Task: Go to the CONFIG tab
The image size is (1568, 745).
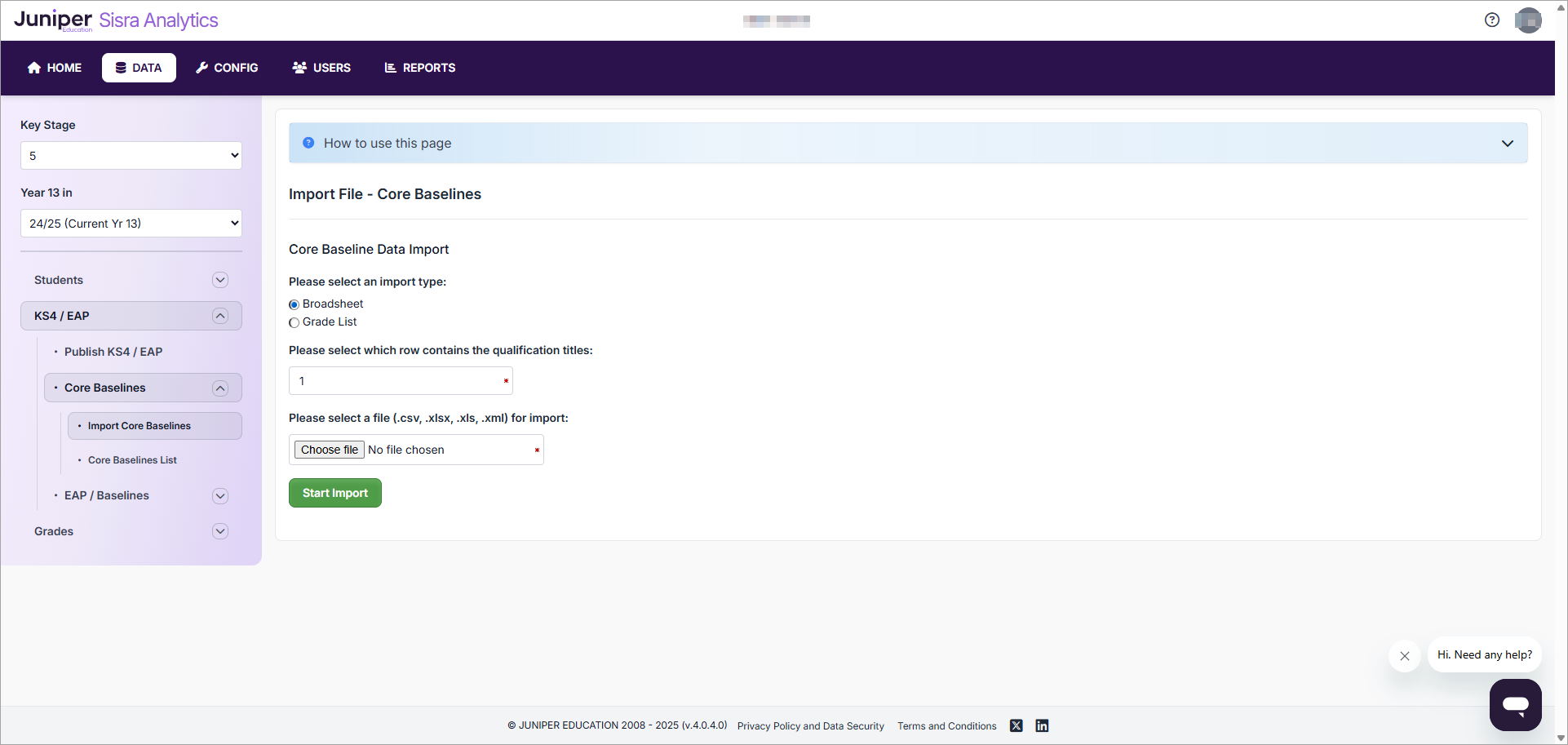Action: click(x=227, y=68)
